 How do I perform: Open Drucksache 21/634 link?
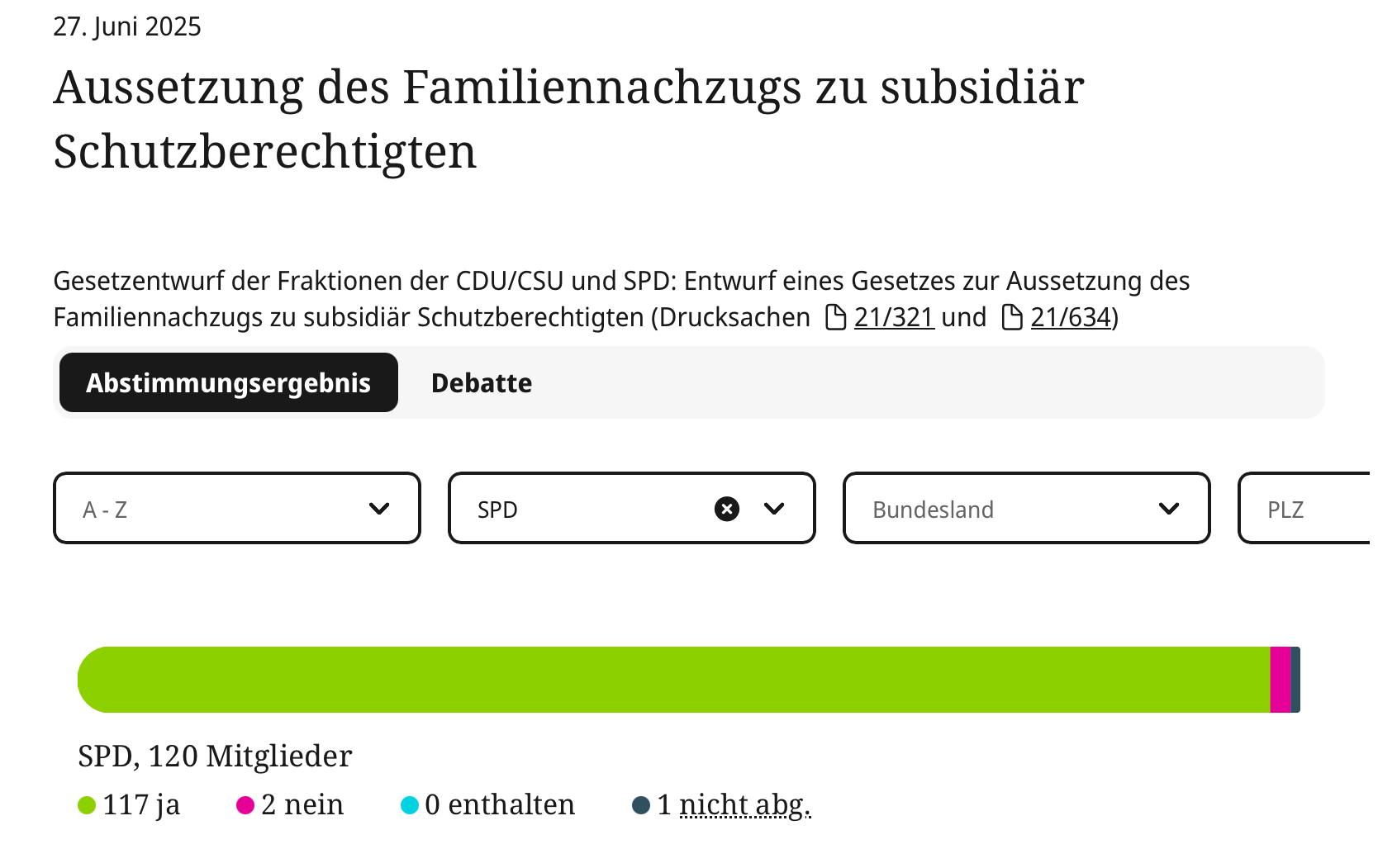tap(1071, 317)
